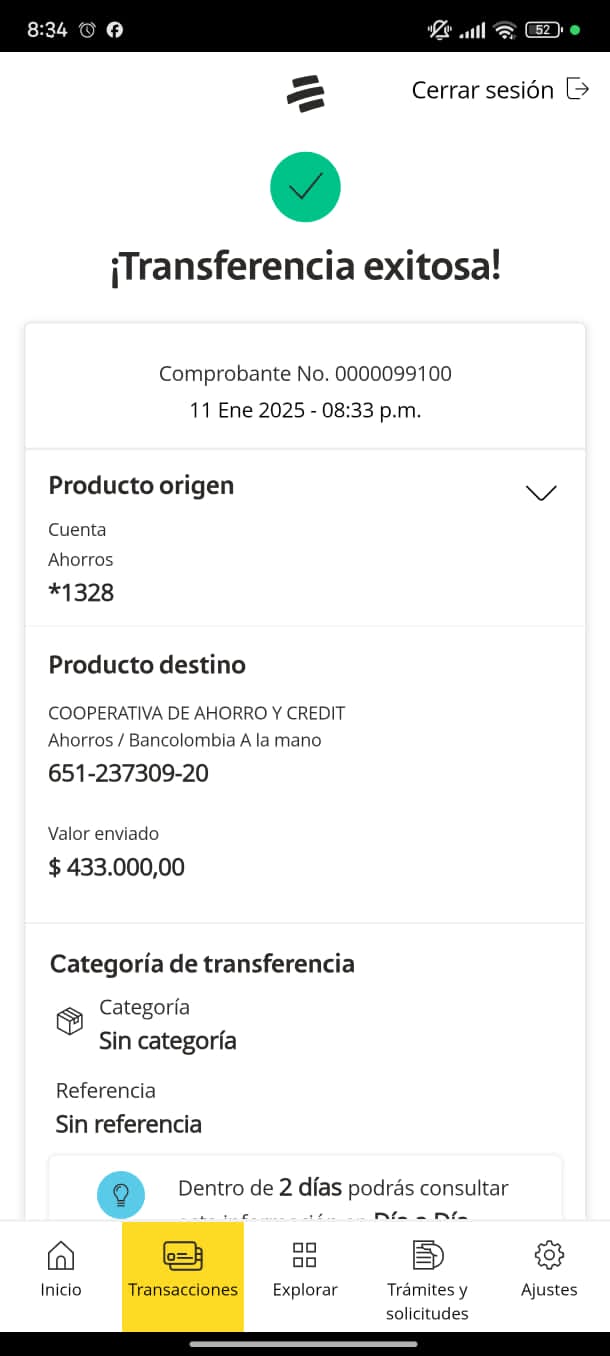Expand Producto origen with chevron

541,493
